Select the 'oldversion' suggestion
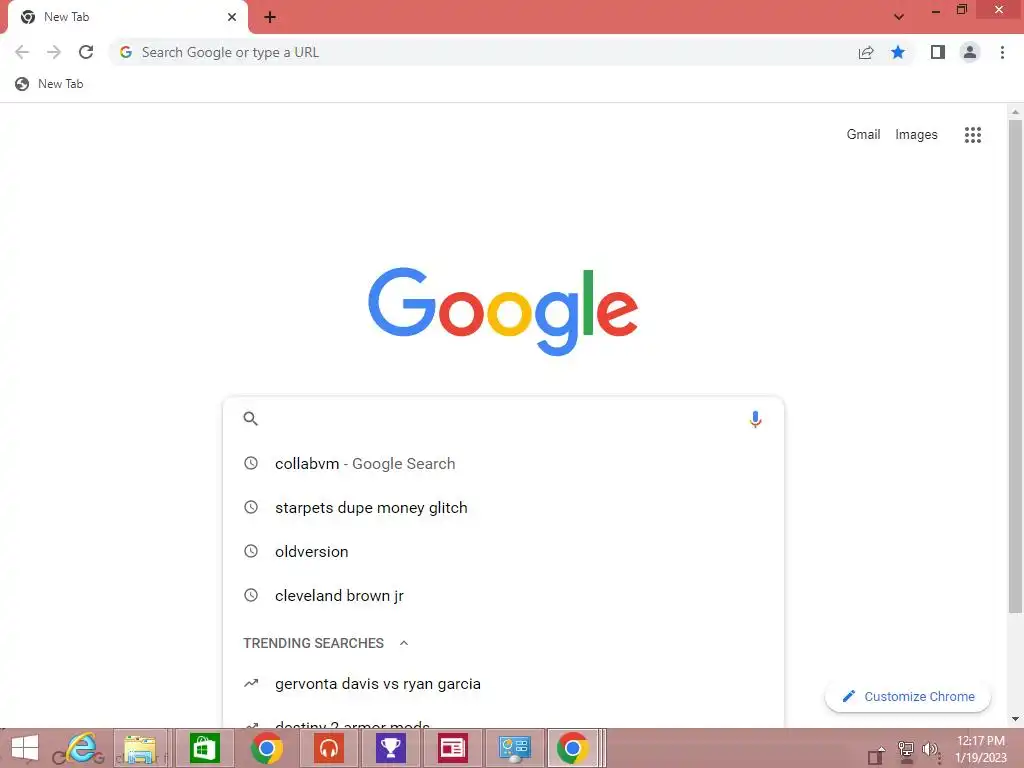Viewport: 1024px width, 768px height. pos(503,551)
